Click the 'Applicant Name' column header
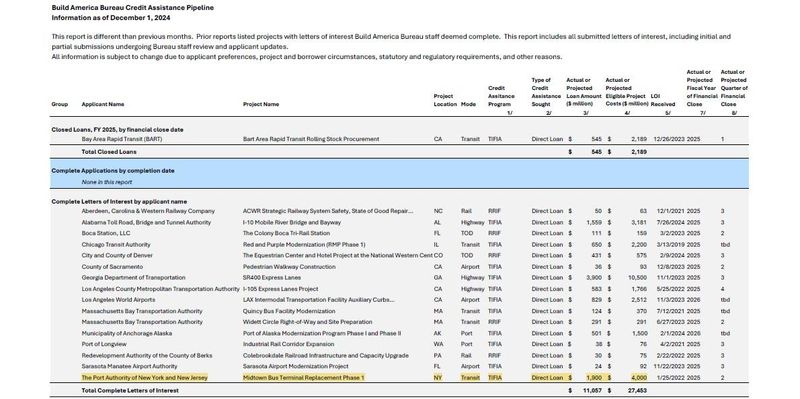800x399 pixels. pyautogui.click(x=103, y=104)
